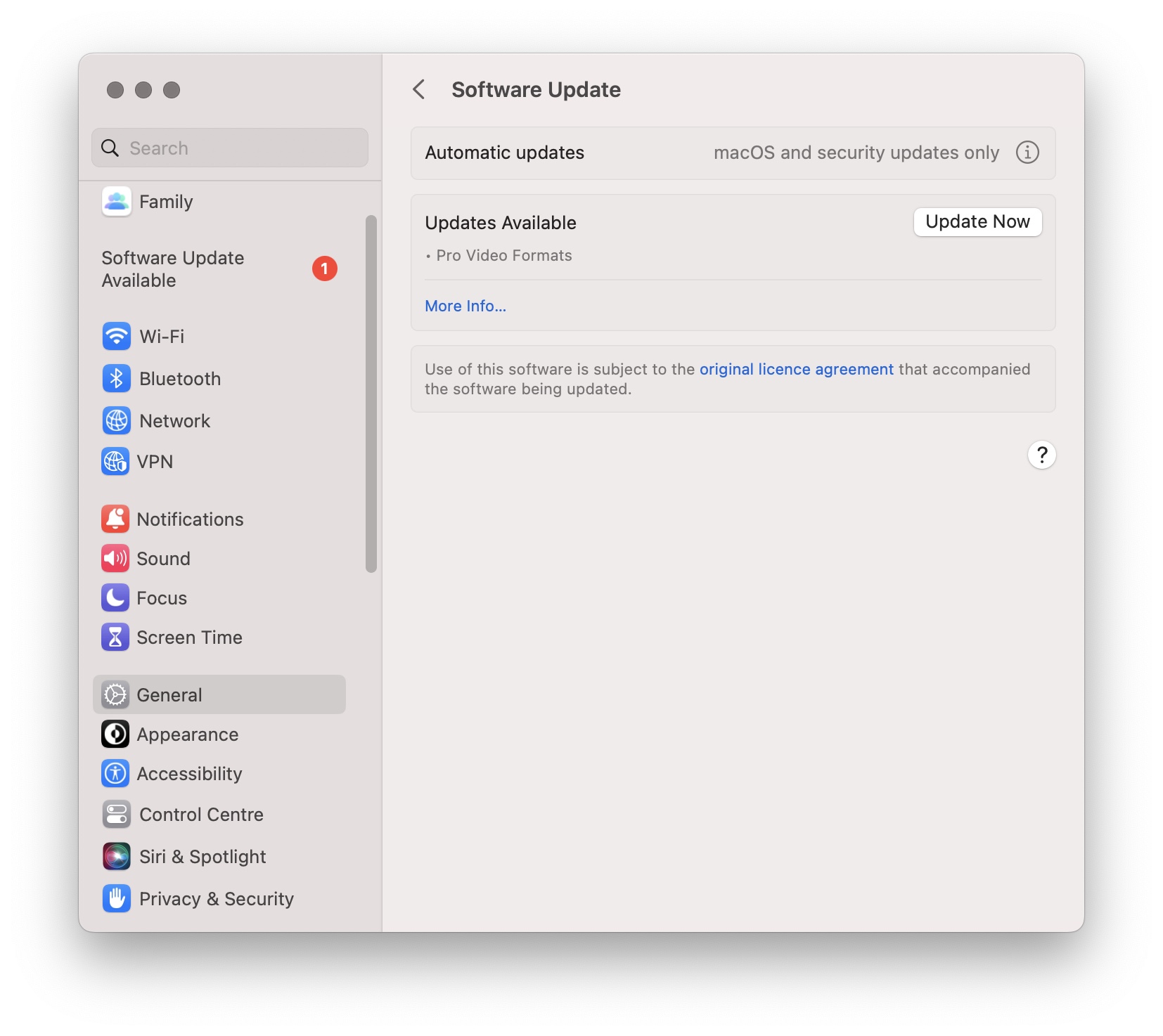The height and width of the screenshot is (1036, 1163).
Task: Open Siri & Spotlight settings
Action: 116,856
